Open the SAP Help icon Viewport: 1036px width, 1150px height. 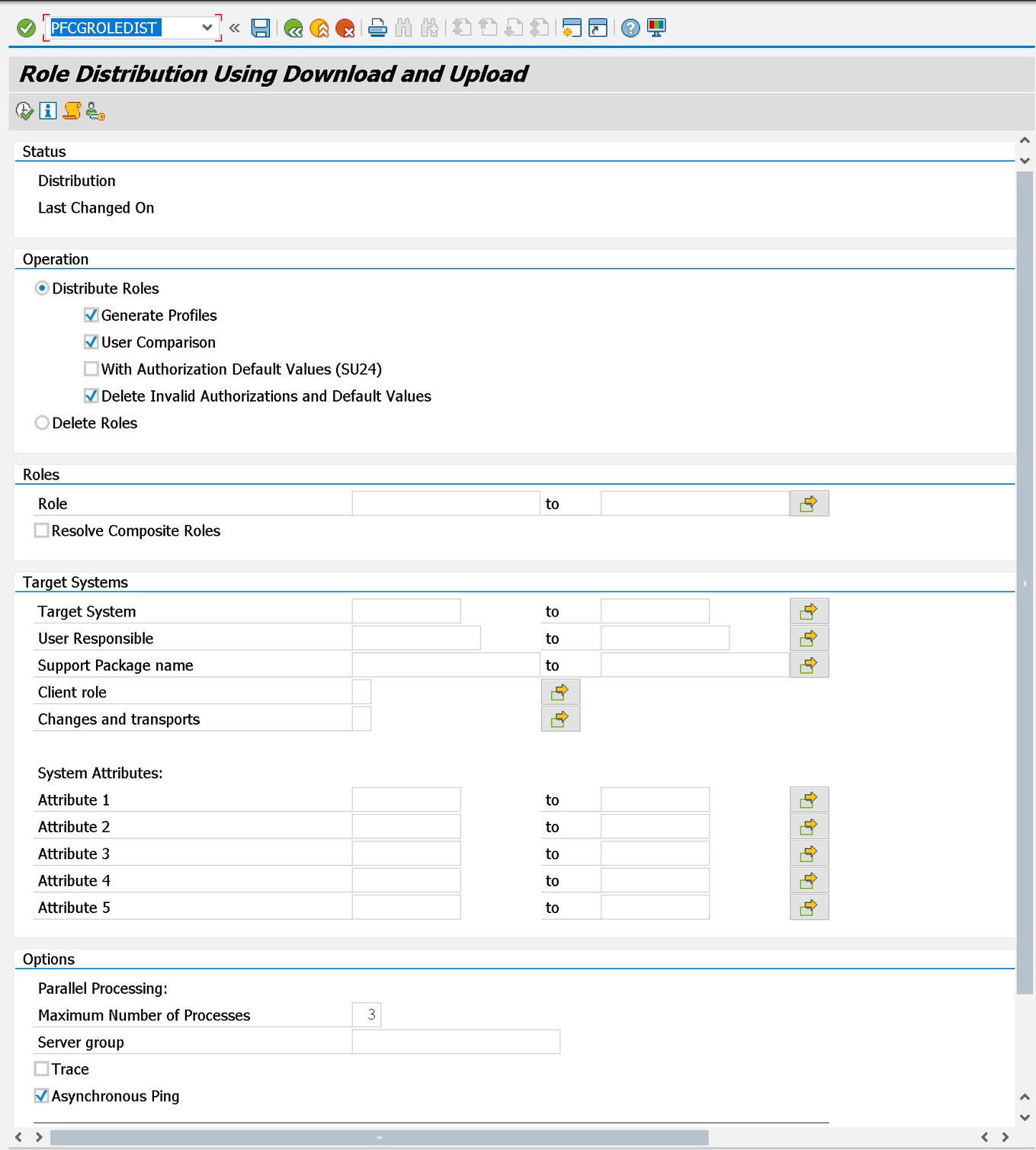[x=630, y=28]
